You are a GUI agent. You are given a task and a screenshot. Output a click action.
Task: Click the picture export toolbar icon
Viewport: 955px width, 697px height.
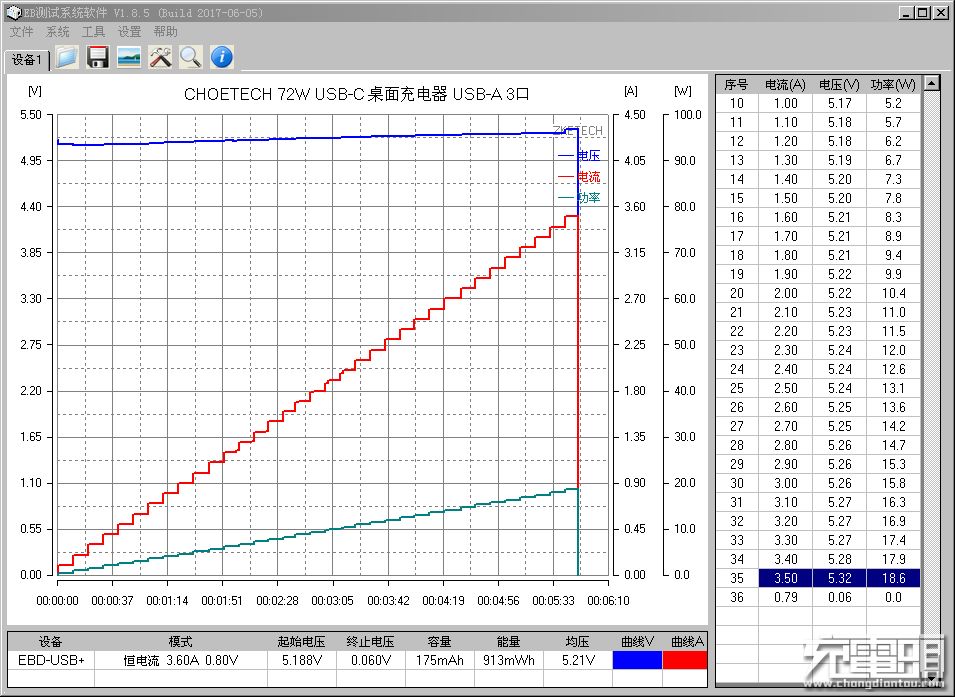(x=129, y=57)
